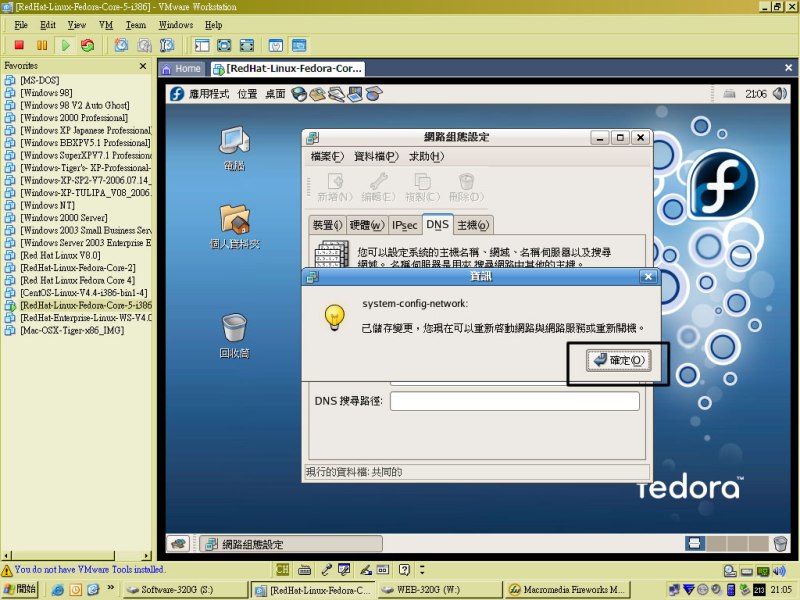Viewport: 800px width, 600px height.
Task: Click the Windows 開始 Start button
Action: click(x=19, y=589)
